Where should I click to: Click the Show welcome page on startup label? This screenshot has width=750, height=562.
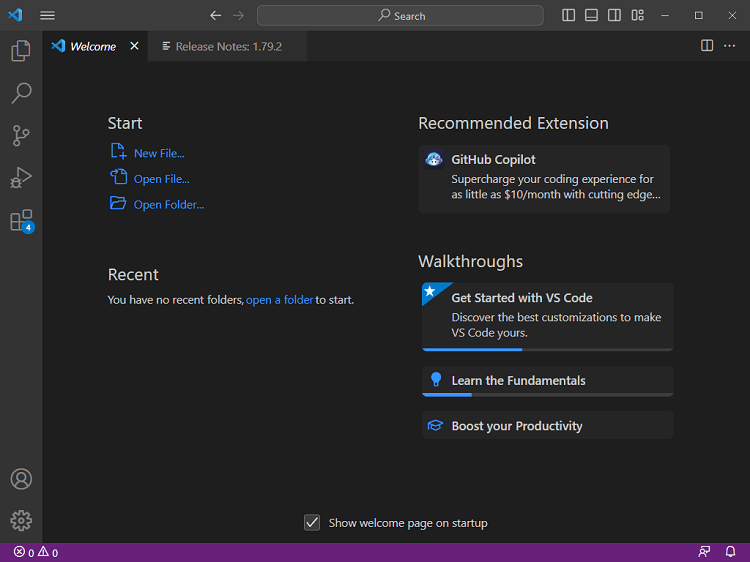408,523
